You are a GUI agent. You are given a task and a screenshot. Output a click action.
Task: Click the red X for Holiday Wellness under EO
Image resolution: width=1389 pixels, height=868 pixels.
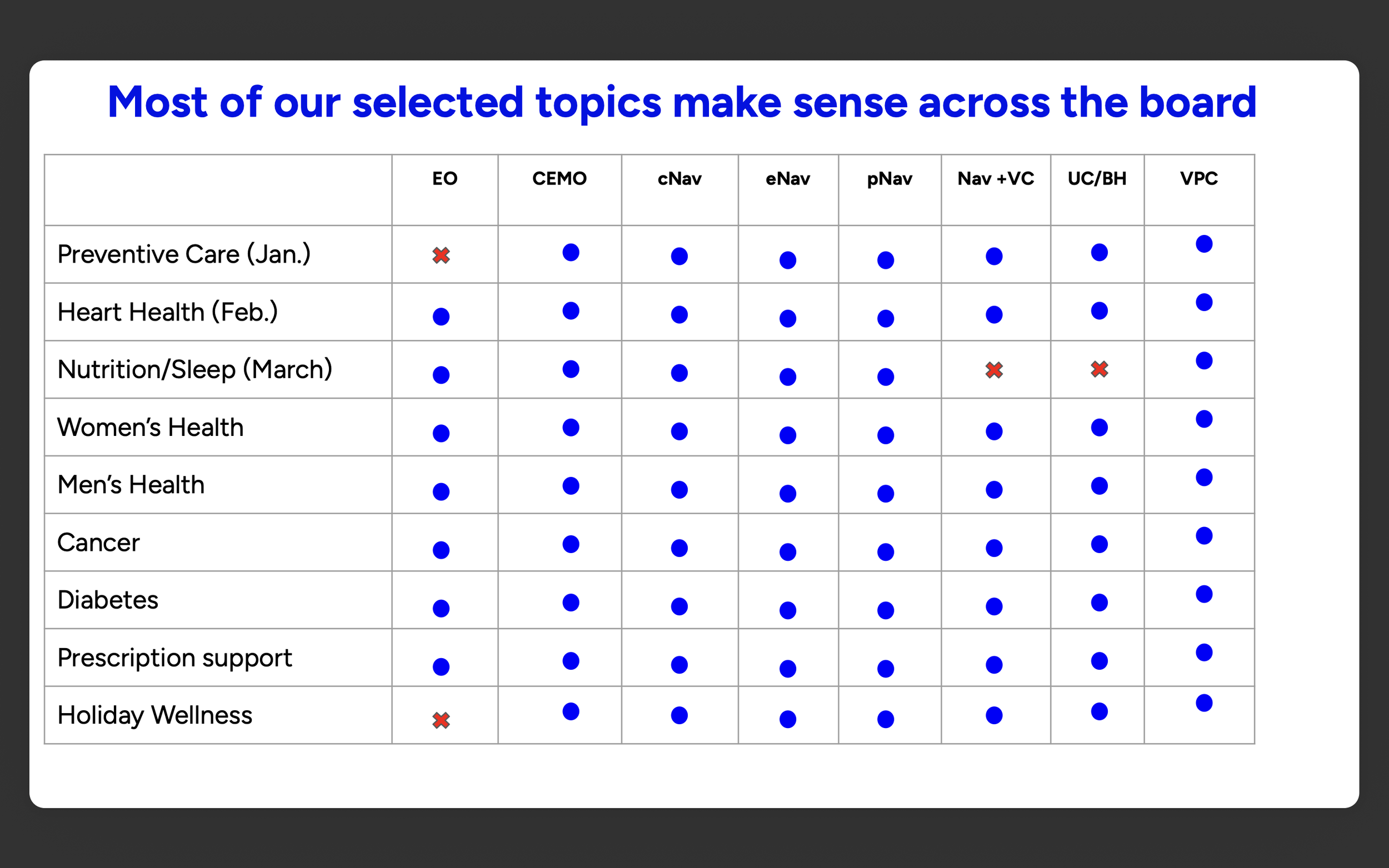coord(441,720)
